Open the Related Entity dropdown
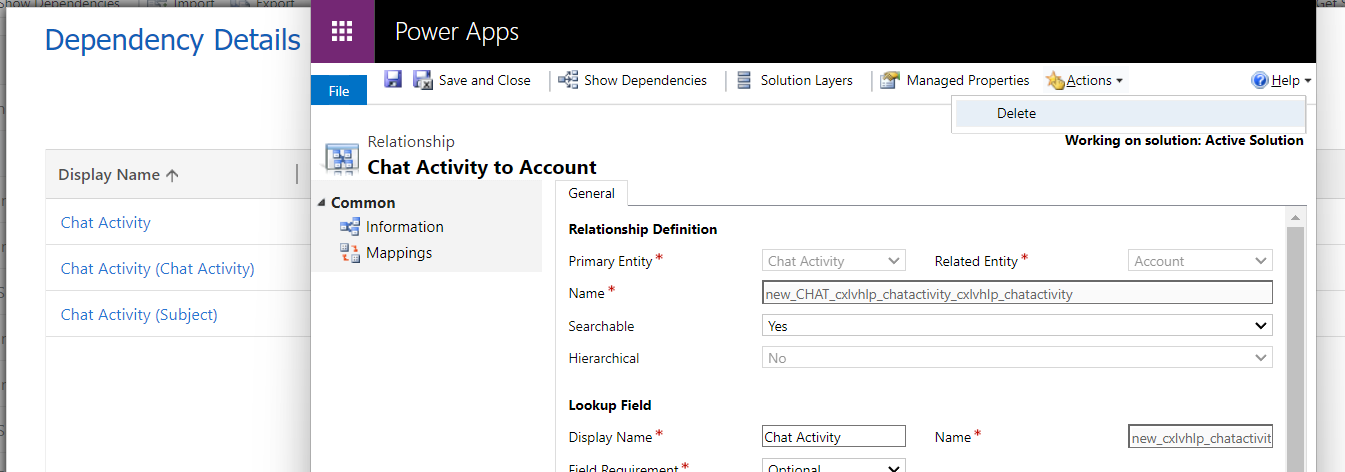 click(1200, 261)
